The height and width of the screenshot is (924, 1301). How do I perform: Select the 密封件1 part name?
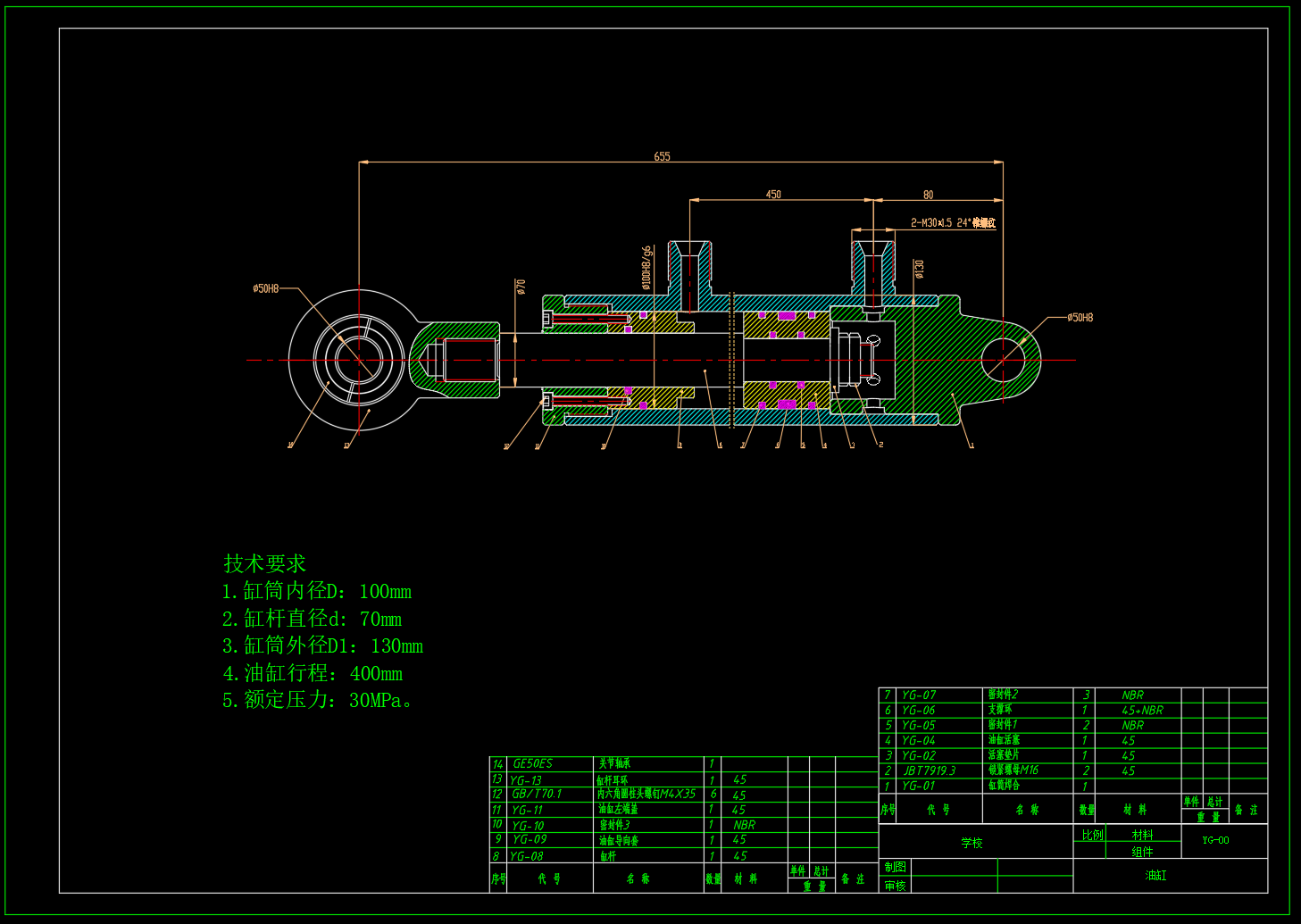tap(1003, 724)
